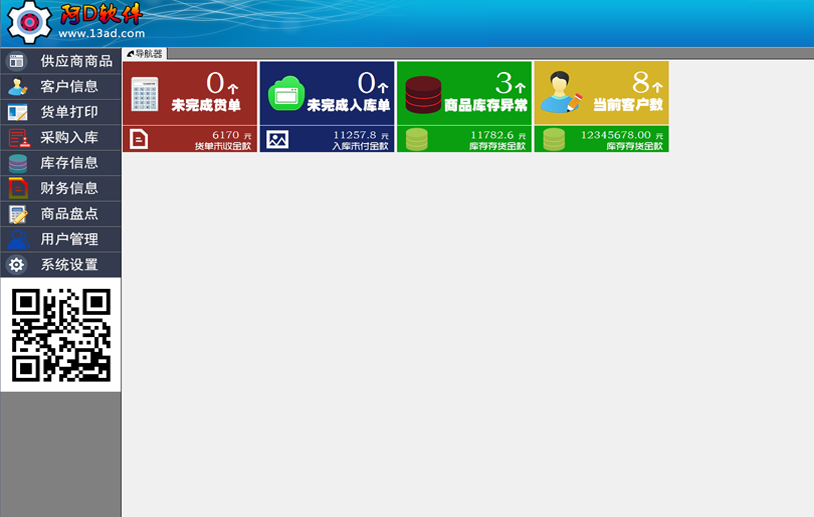Click the customer info person icon

tap(17, 87)
